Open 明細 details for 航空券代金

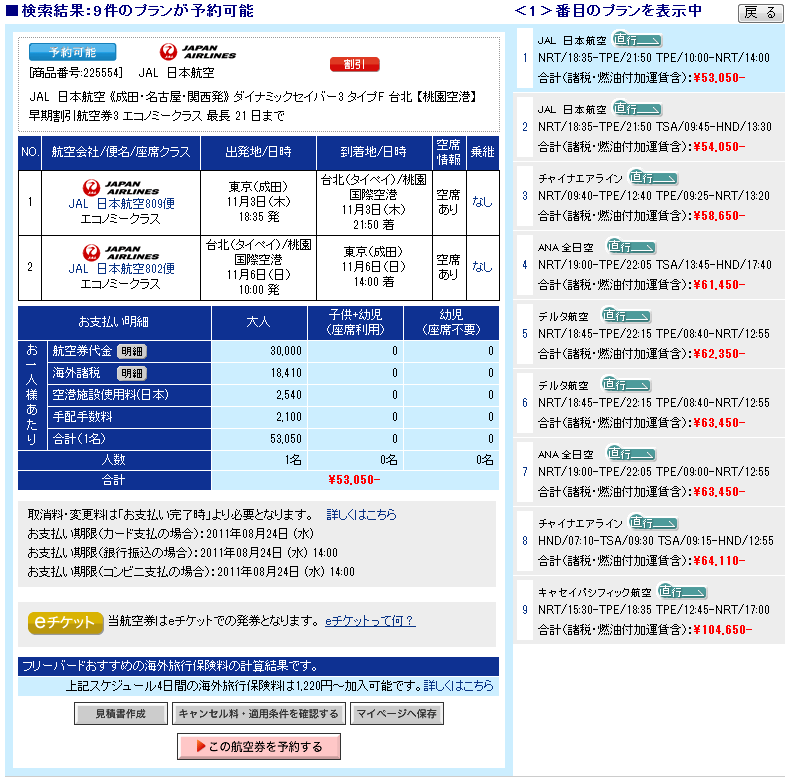(132, 351)
